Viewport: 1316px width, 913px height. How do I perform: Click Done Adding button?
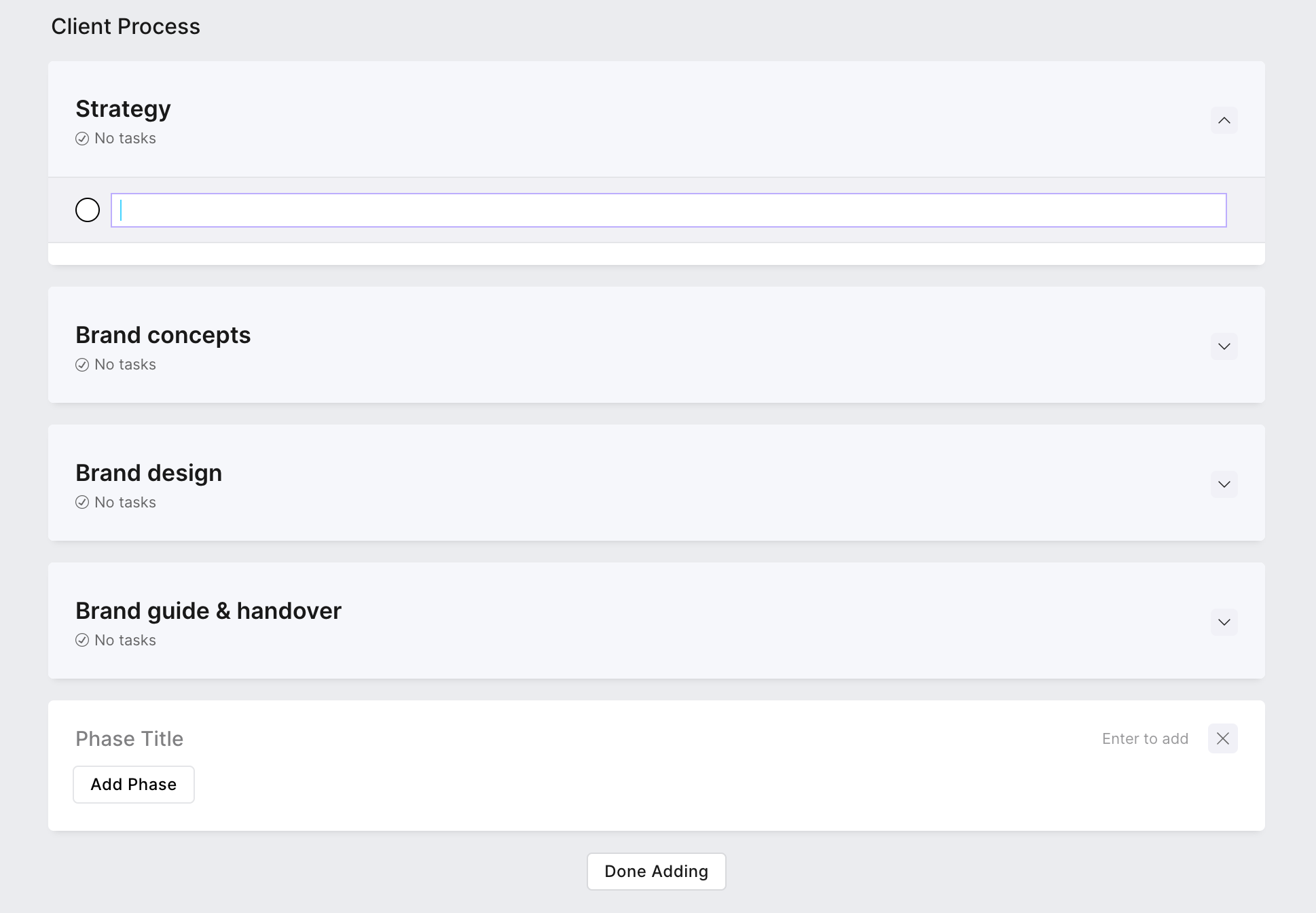tap(656, 872)
